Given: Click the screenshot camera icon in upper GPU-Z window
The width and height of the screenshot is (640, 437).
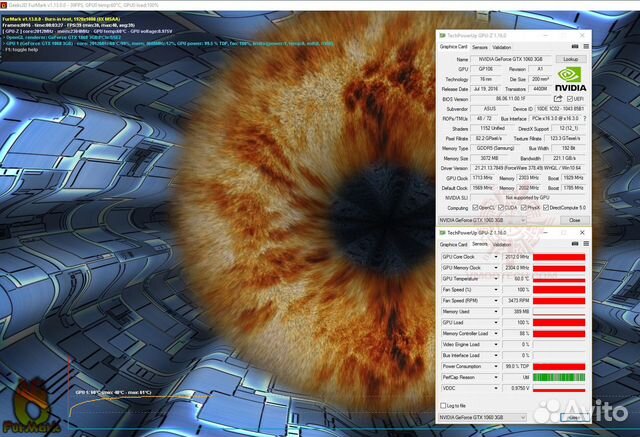Looking at the screenshot, I should [575, 47].
